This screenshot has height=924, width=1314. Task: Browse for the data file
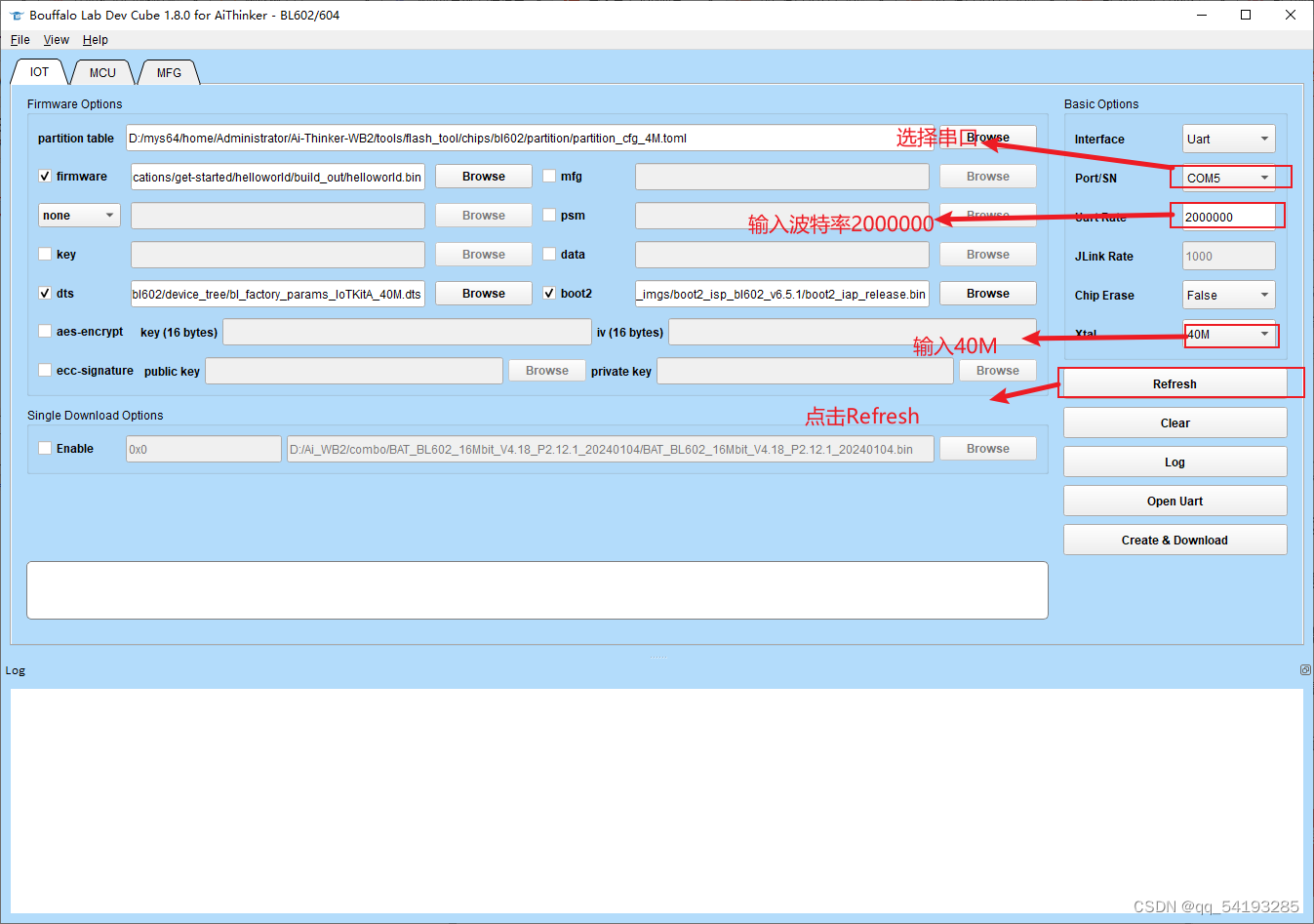tap(988, 255)
